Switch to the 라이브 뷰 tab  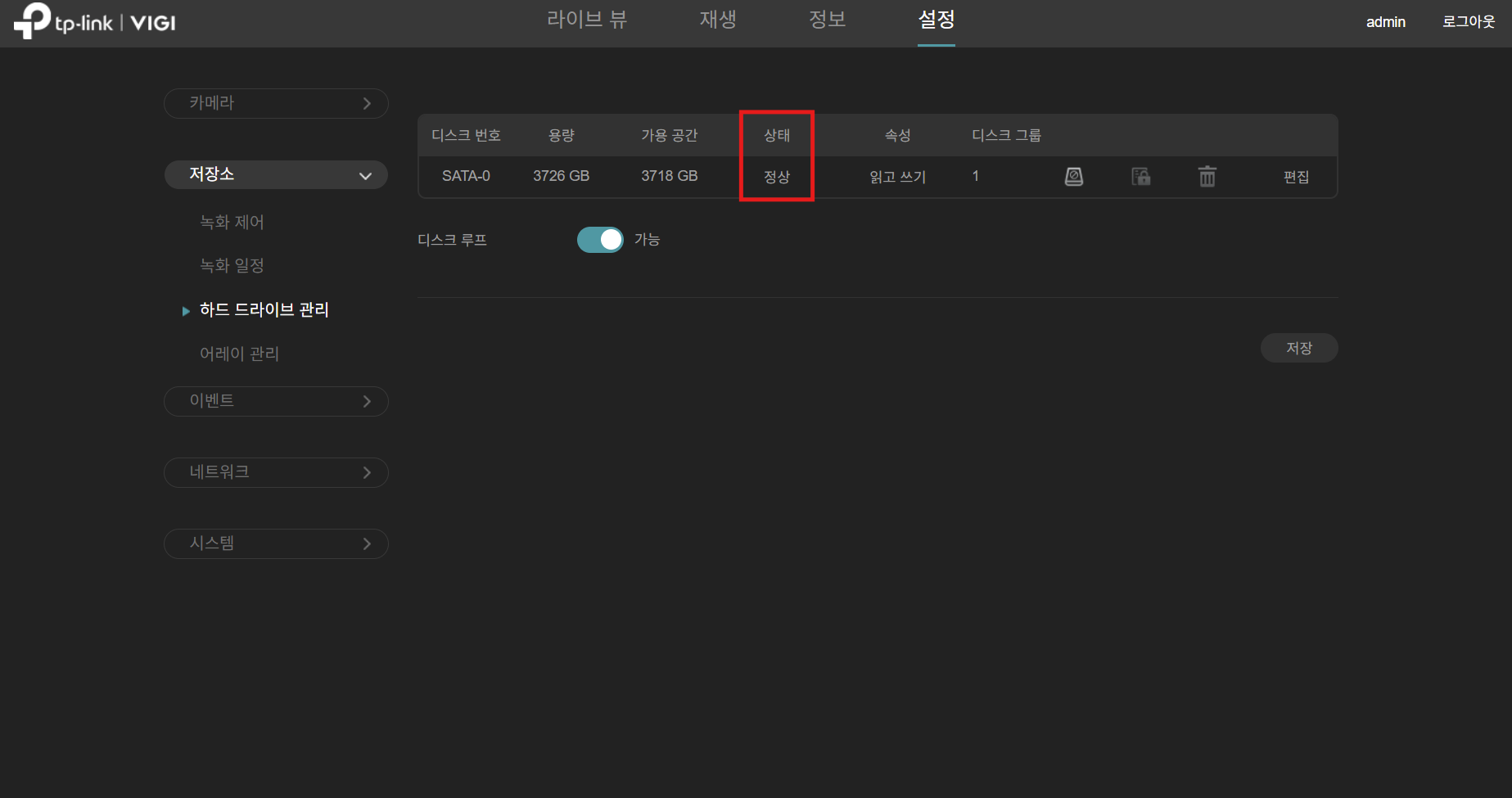pos(586,20)
